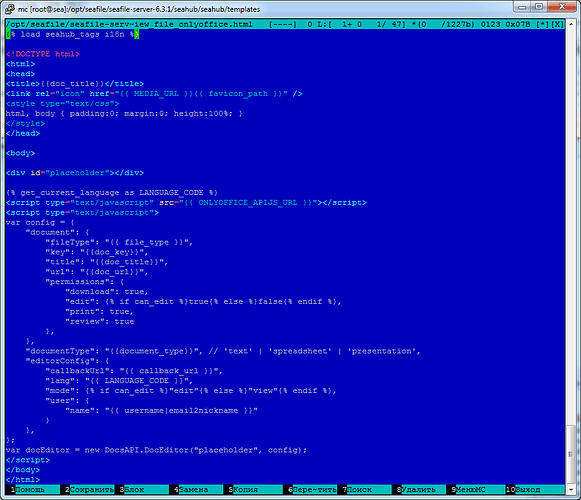Click the scrollbar up arrow
The image size is (581, 500).
pyautogui.click(x=571, y=23)
